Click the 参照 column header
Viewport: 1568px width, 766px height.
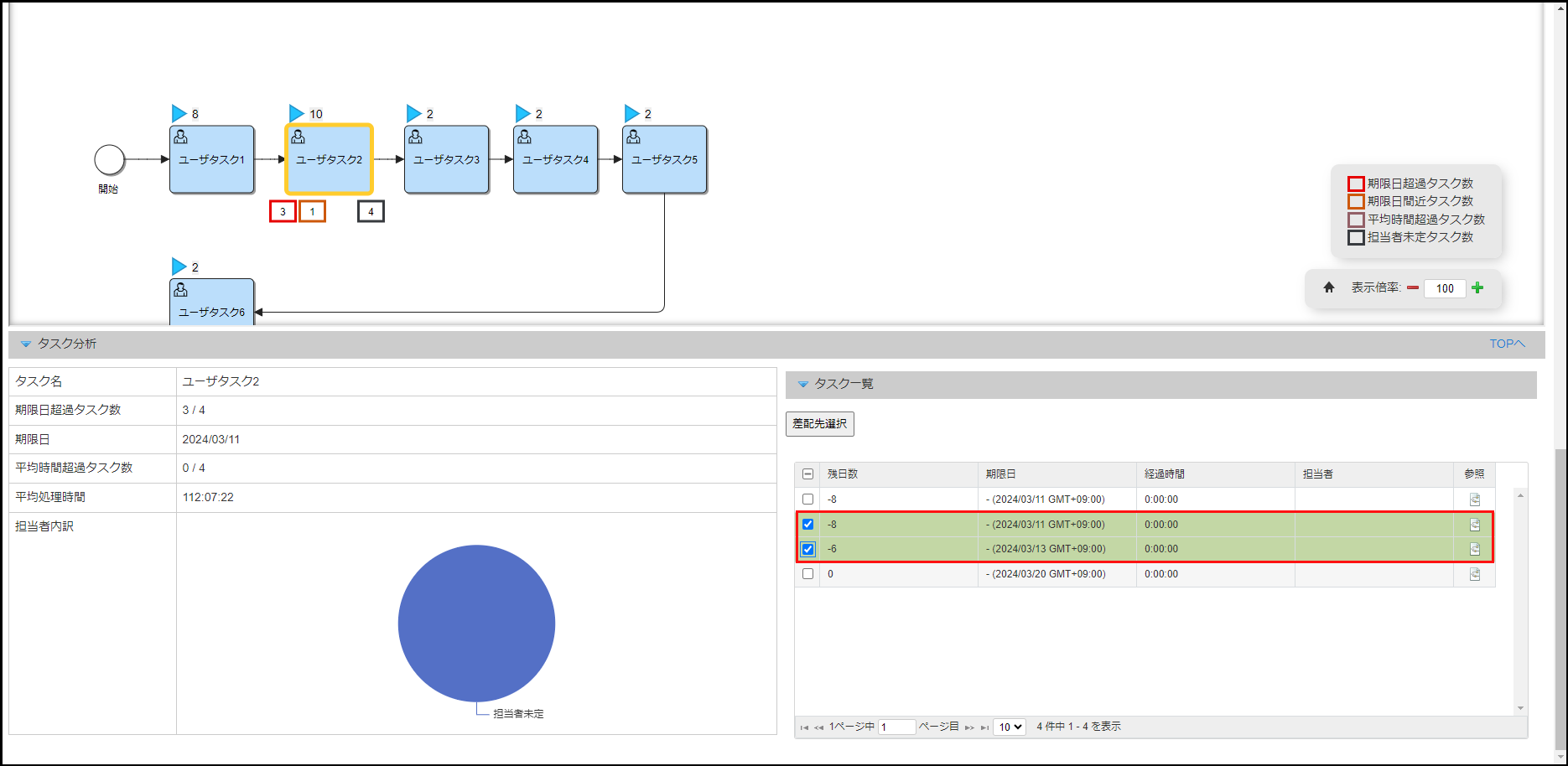pyautogui.click(x=1474, y=474)
